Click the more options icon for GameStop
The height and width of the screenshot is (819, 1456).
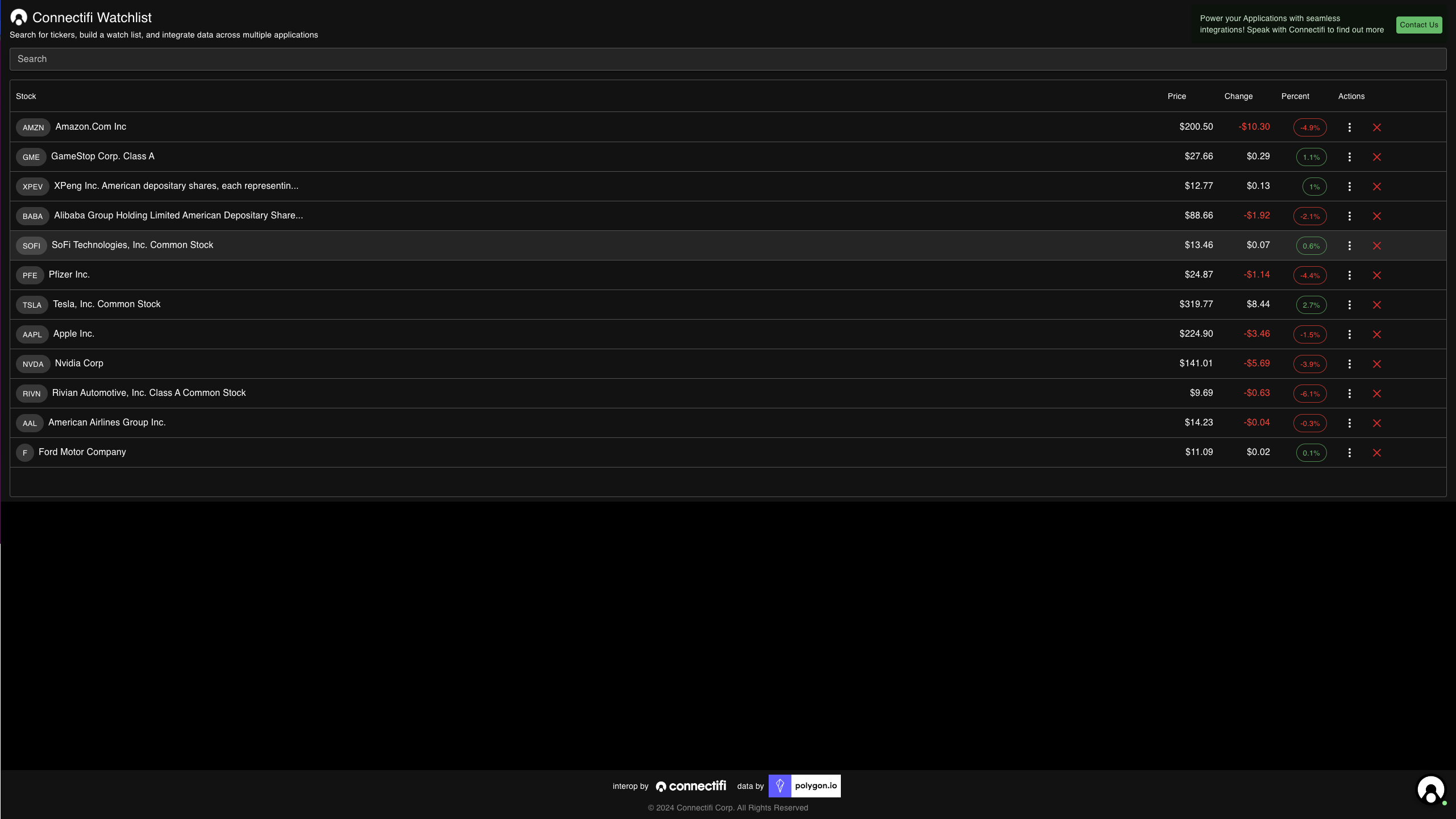coord(1350,157)
